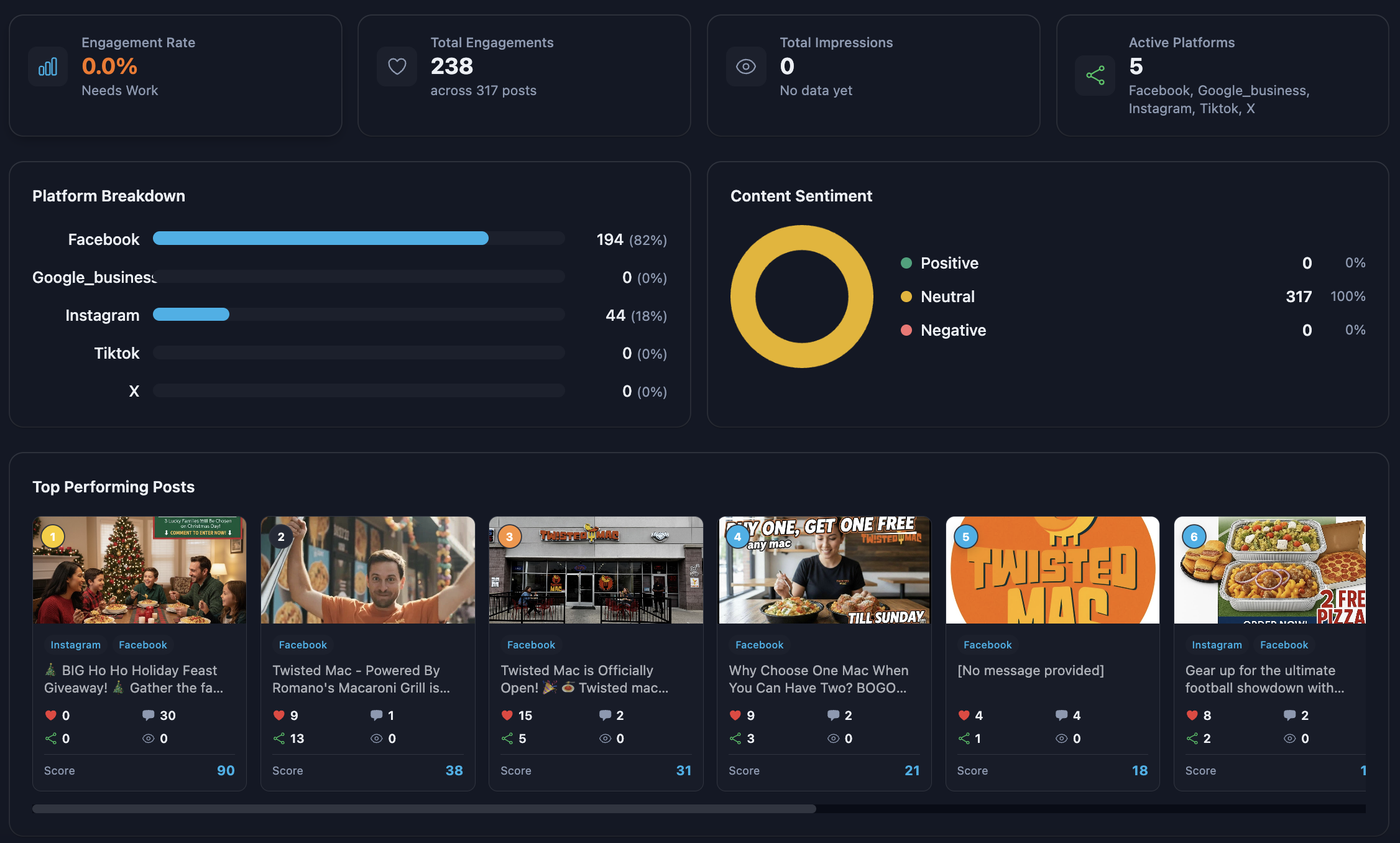This screenshot has height=843, width=1400.
Task: Click comments icon on football showdown post
Action: tap(1289, 716)
